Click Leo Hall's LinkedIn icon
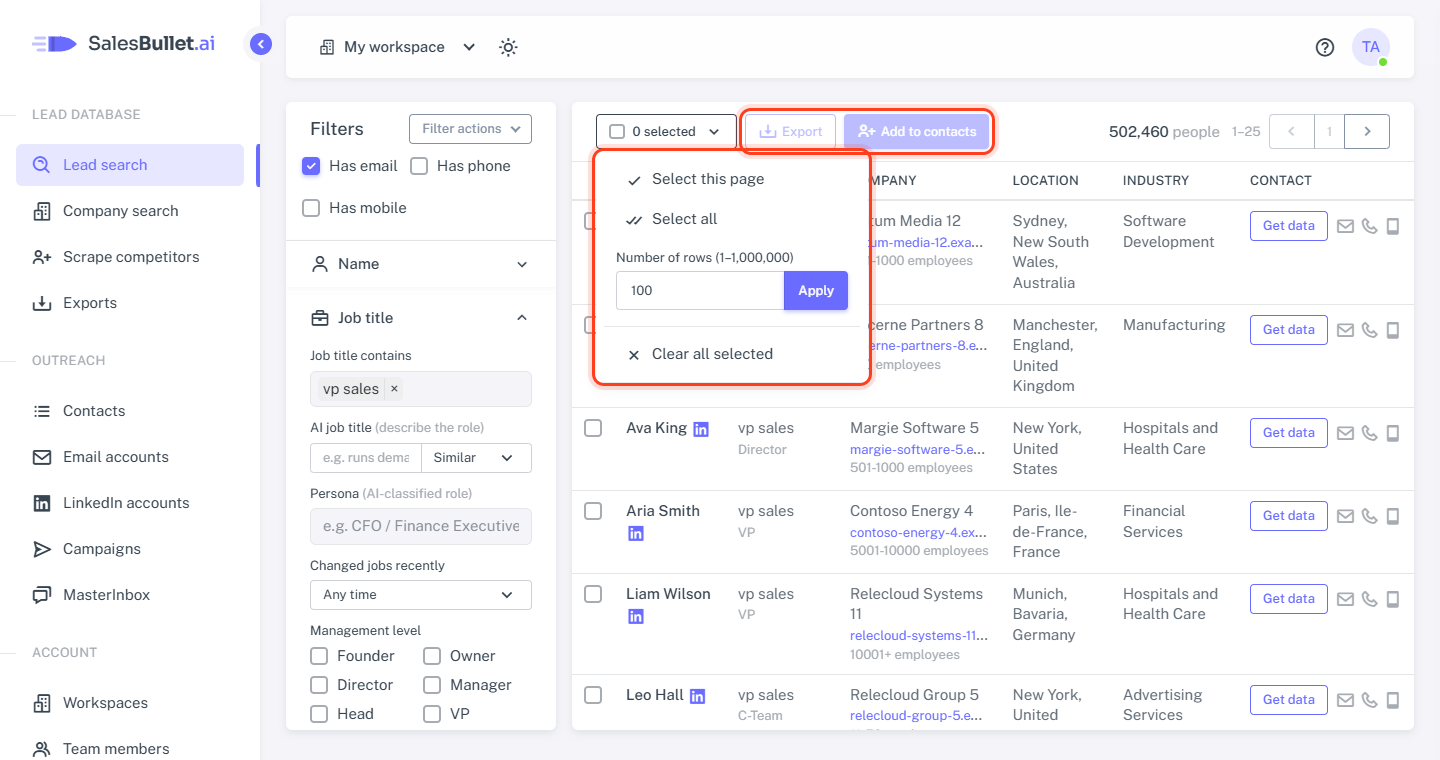 698,696
